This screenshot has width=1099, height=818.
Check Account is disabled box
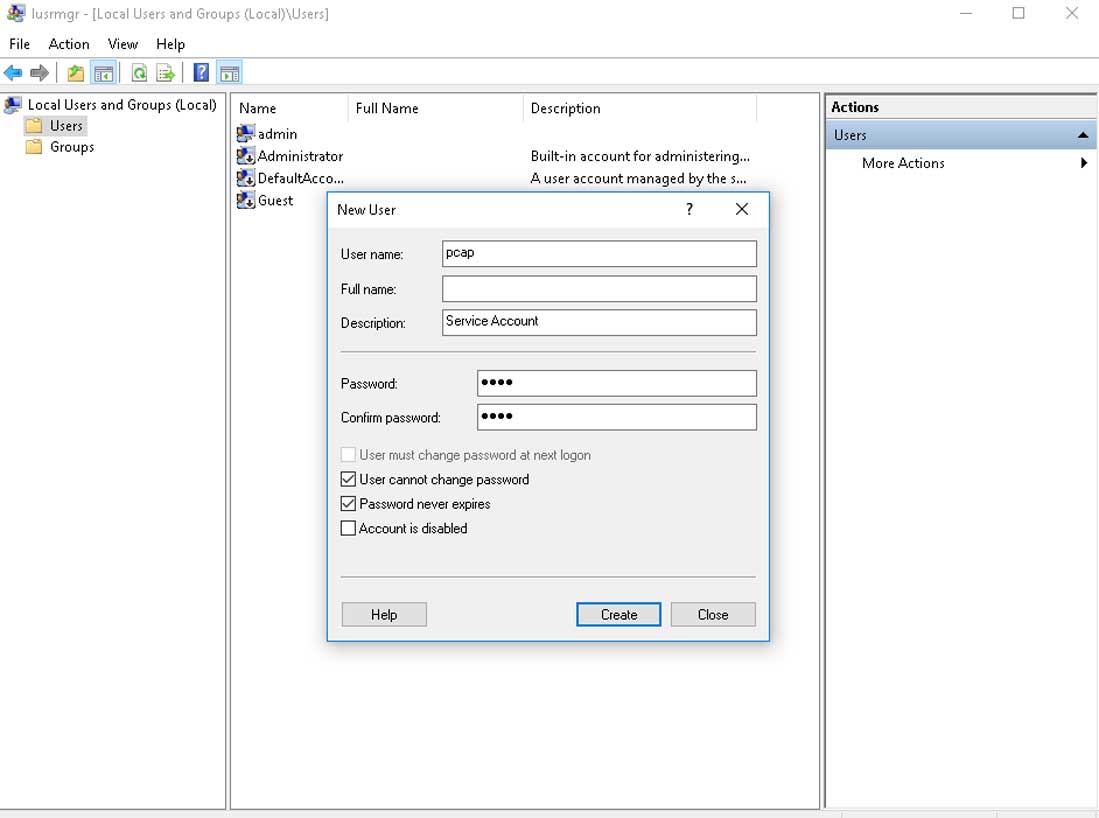[348, 528]
